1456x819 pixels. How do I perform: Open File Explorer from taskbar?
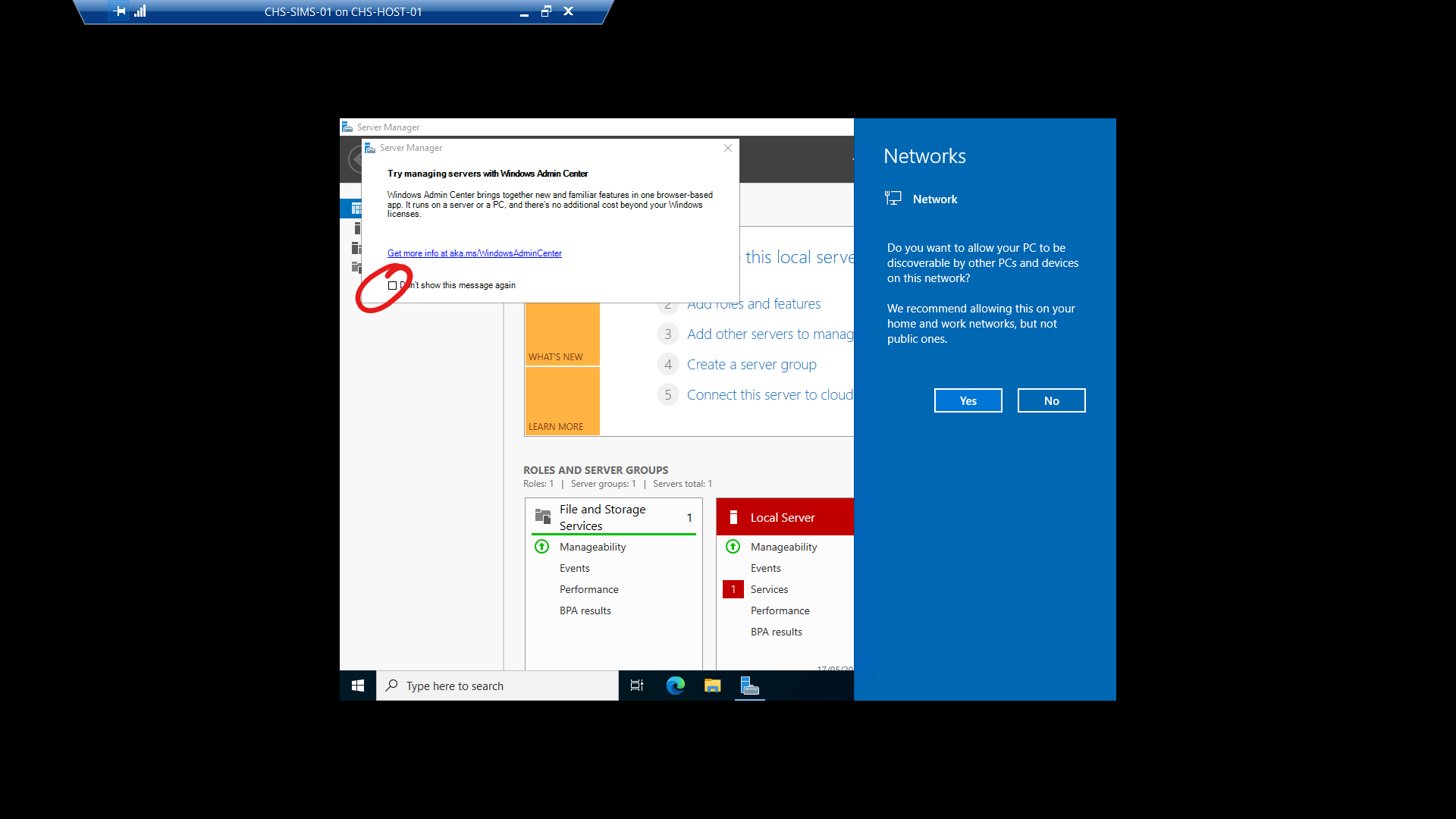click(x=712, y=686)
